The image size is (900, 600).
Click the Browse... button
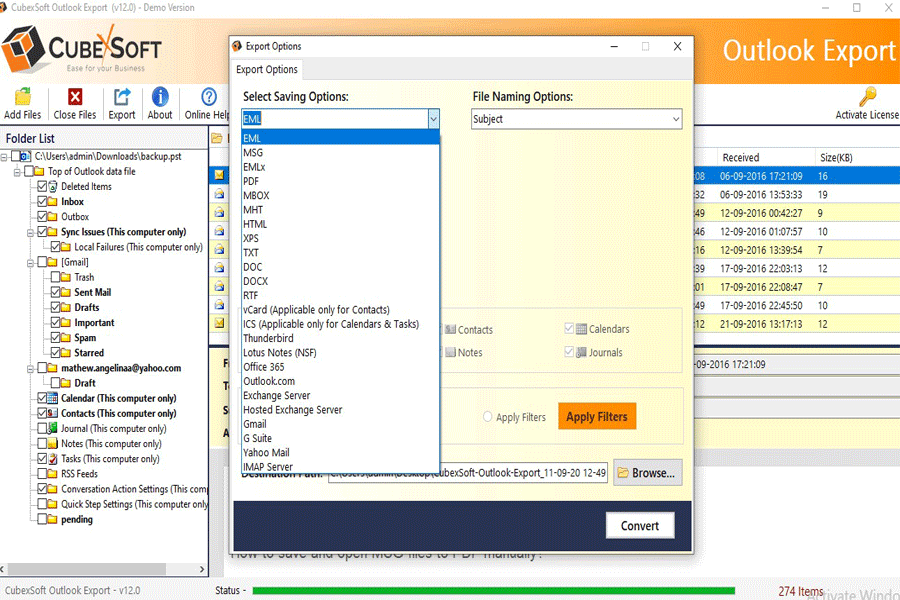[647, 473]
